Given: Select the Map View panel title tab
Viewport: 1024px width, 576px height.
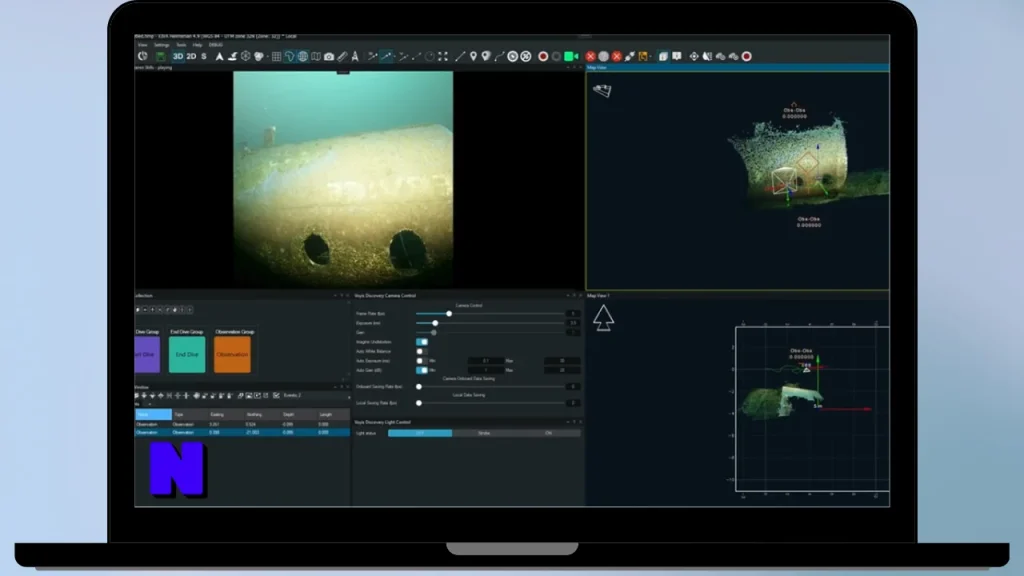Looking at the screenshot, I should click(597, 67).
